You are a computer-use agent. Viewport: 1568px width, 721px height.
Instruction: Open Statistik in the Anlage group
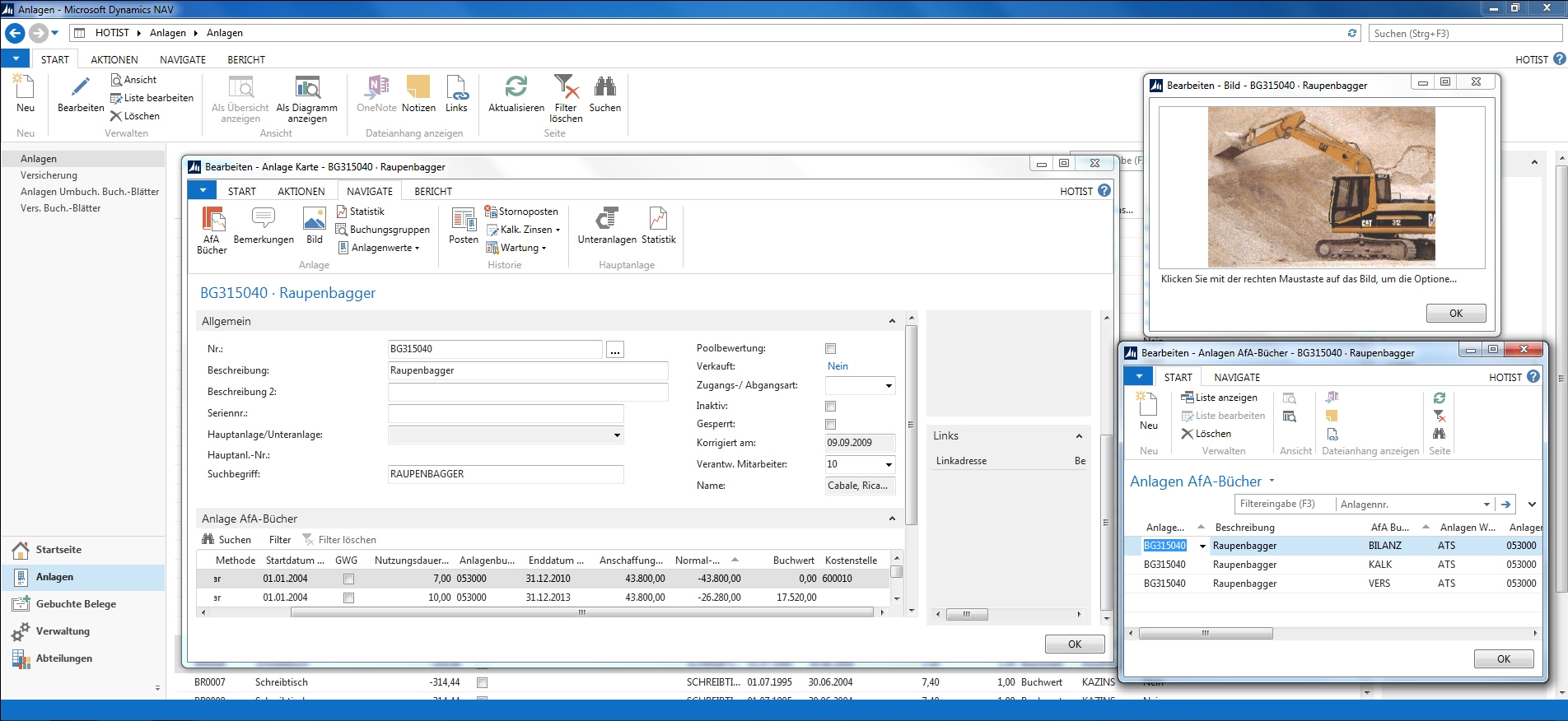pyautogui.click(x=360, y=212)
